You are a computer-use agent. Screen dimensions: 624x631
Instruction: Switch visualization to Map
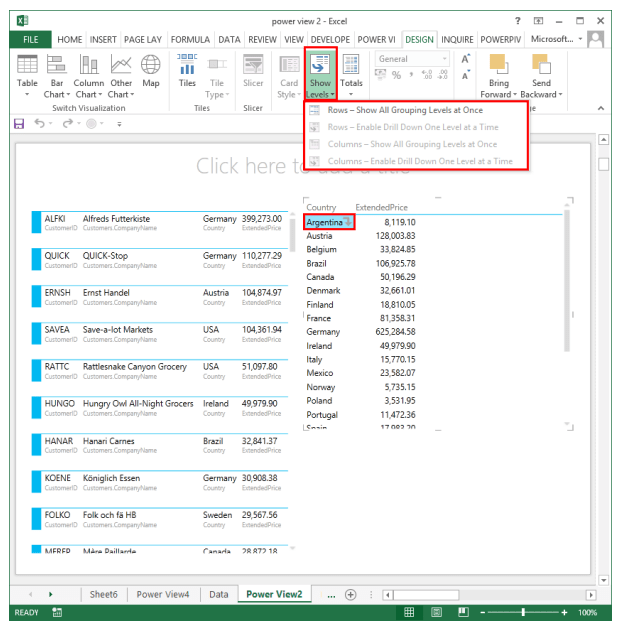point(151,71)
